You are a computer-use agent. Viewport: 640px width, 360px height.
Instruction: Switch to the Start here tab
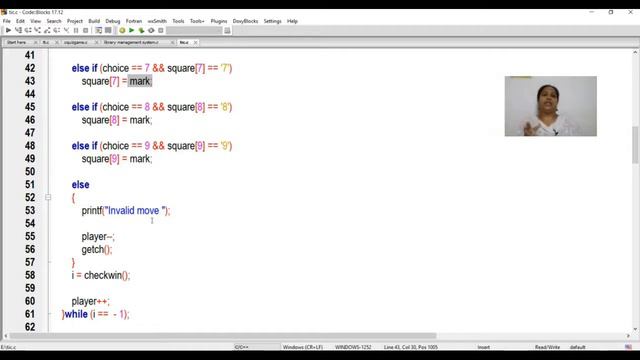pos(17,42)
